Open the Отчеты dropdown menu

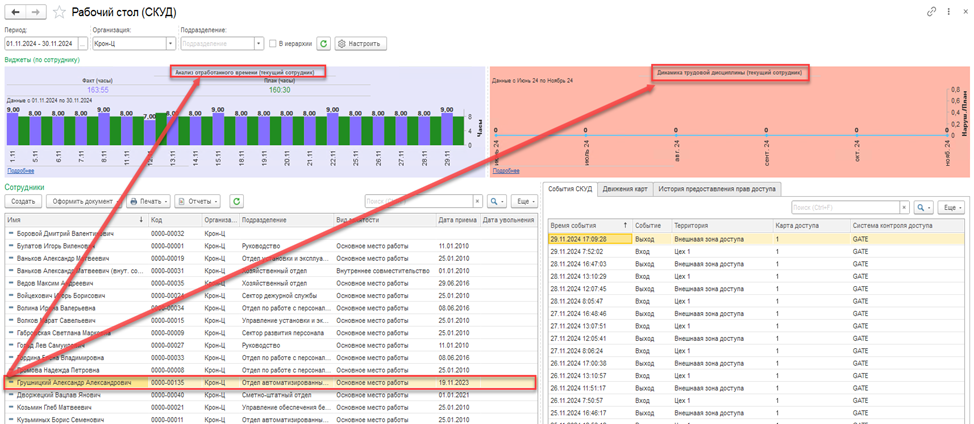pyautogui.click(x=200, y=201)
